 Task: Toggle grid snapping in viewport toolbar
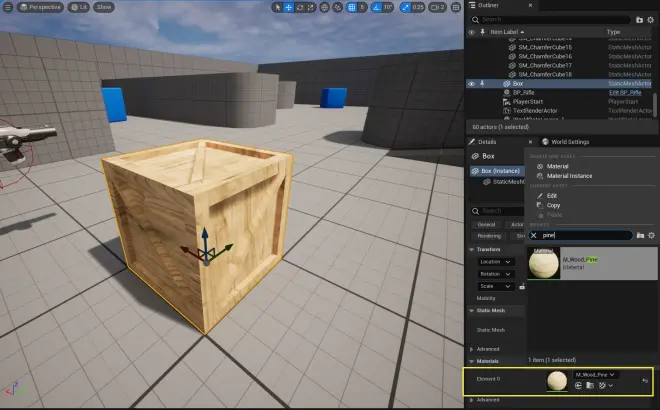coord(352,7)
